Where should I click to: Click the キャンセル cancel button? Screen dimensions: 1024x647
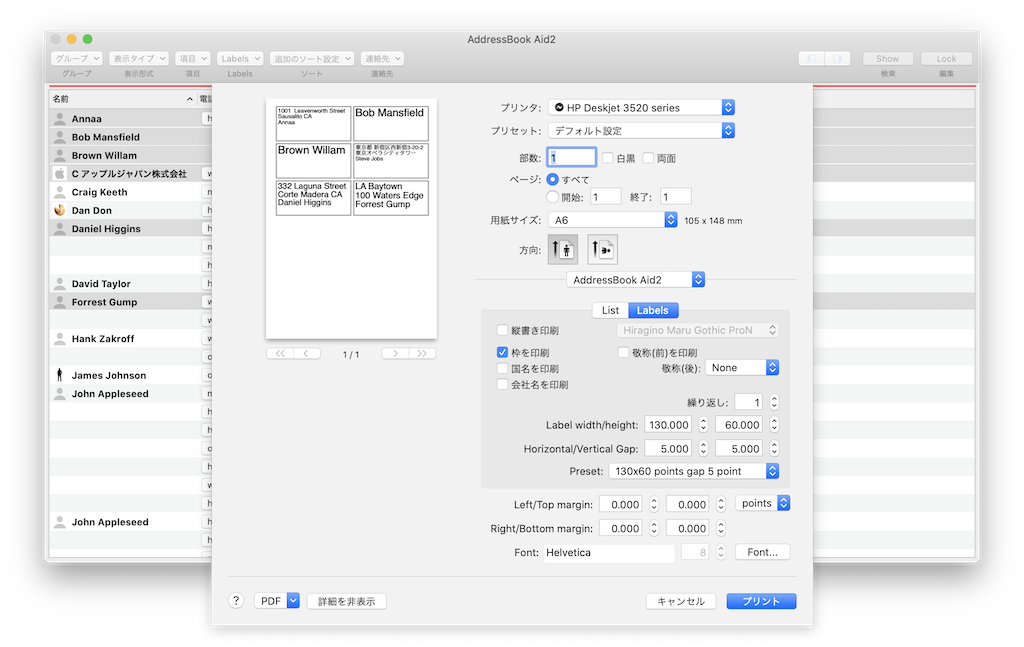[681, 601]
